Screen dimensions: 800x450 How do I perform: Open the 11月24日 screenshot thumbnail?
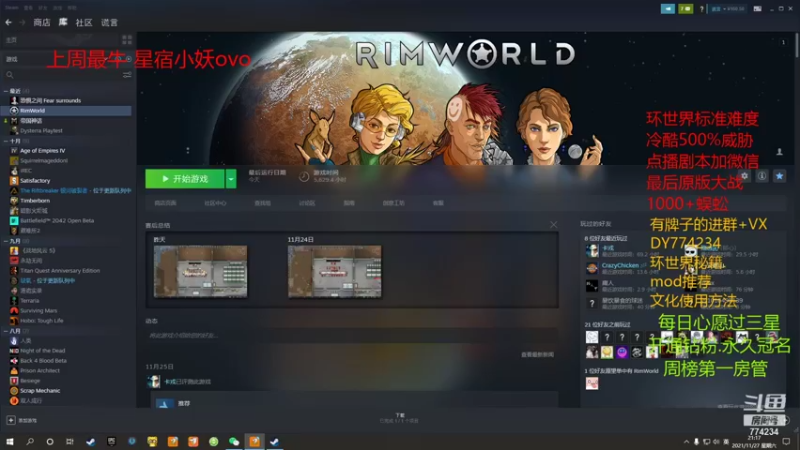point(335,271)
